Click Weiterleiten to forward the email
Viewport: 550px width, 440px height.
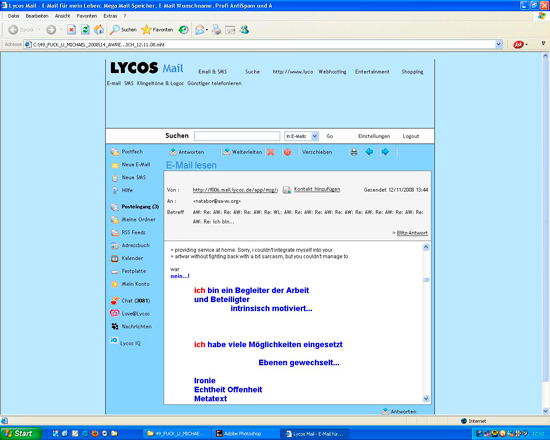point(243,152)
